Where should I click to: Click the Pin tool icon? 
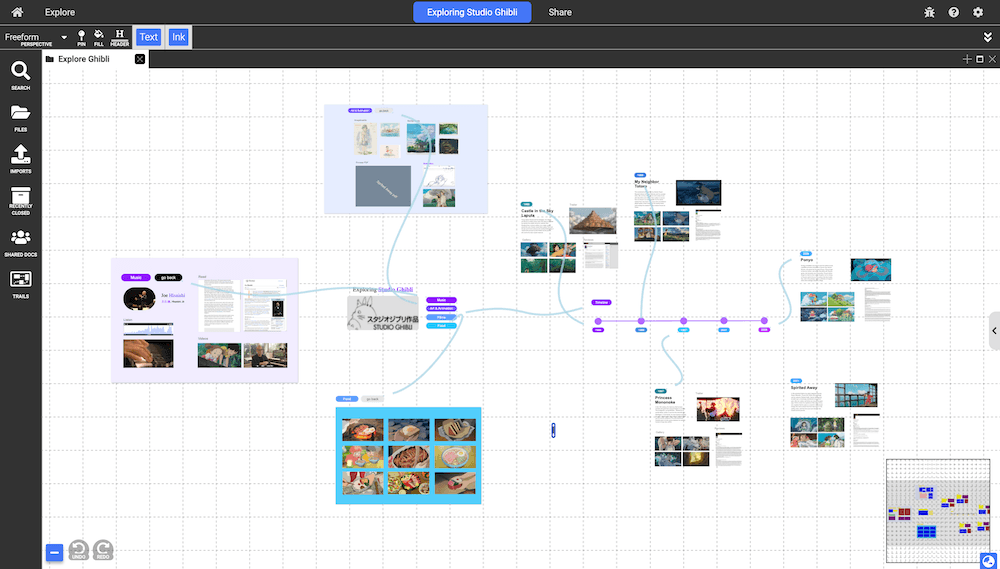click(x=81, y=38)
